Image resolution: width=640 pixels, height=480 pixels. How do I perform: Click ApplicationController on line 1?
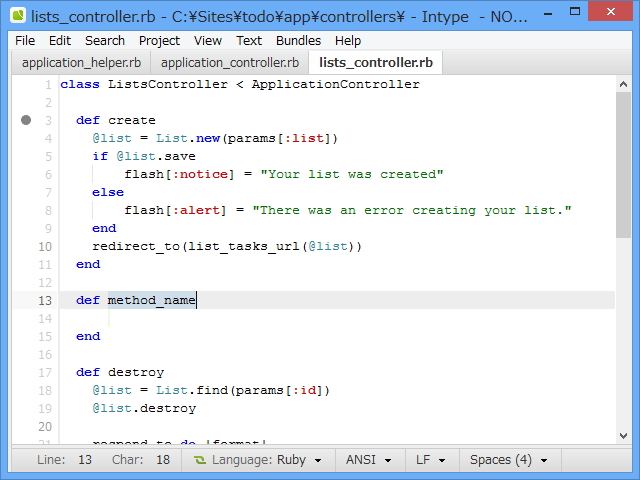(x=336, y=84)
